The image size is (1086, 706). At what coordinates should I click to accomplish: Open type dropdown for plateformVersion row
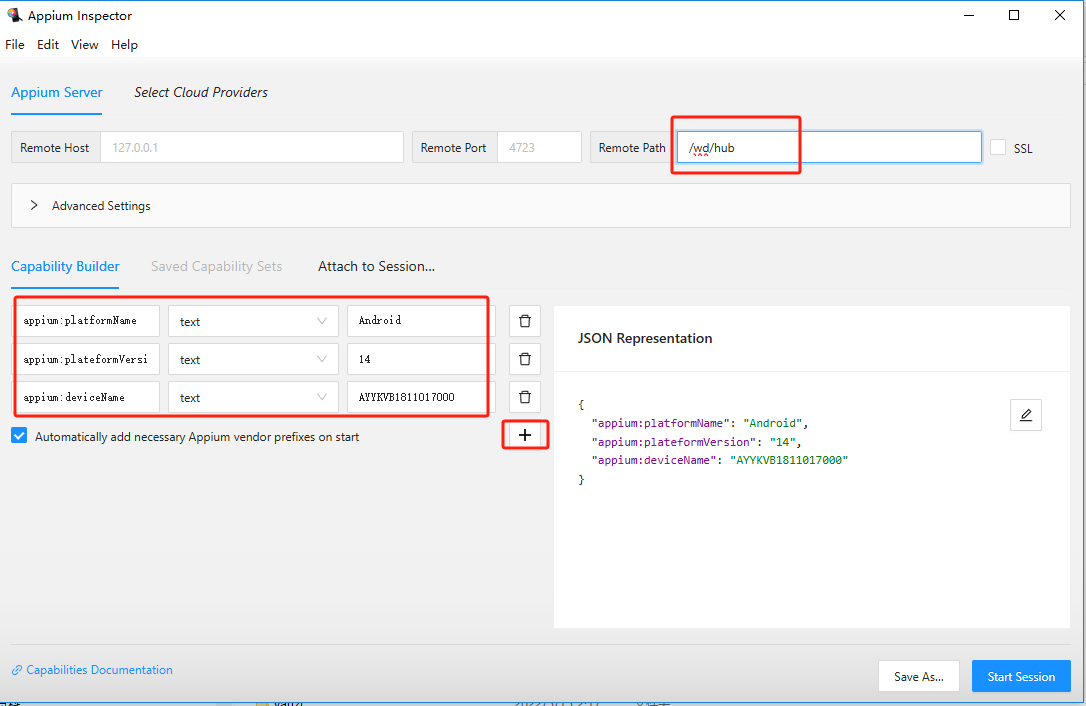[253, 359]
